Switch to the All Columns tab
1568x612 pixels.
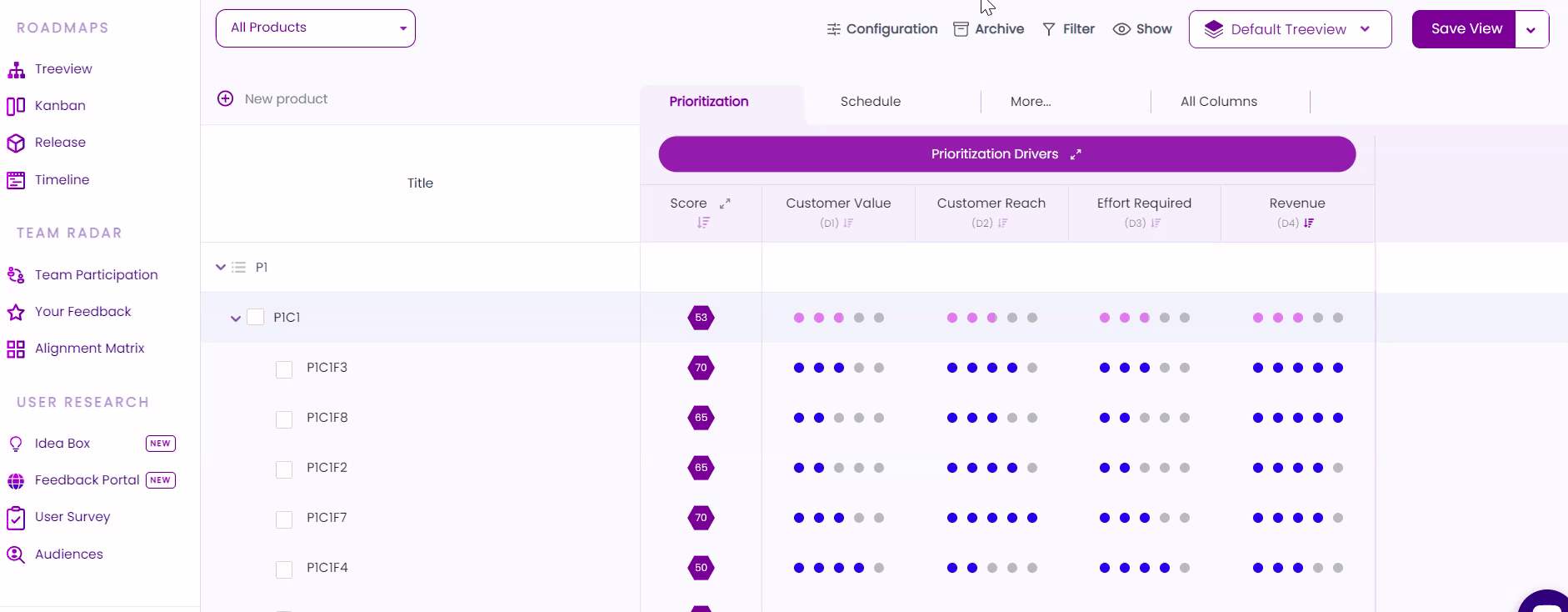[1218, 102]
